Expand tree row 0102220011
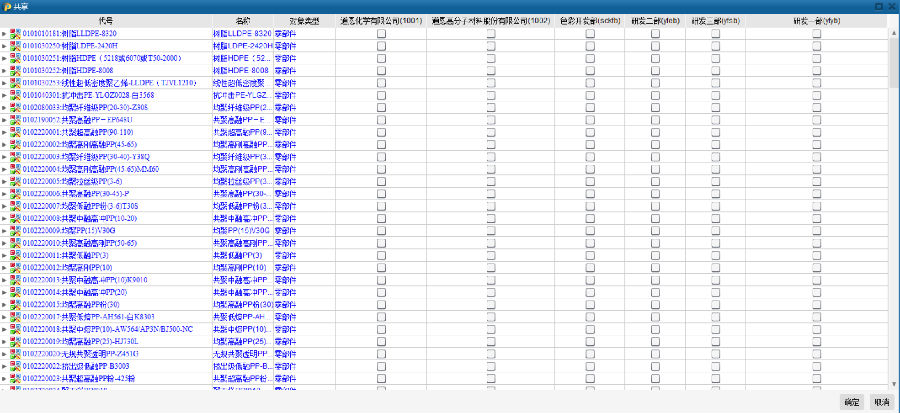Screen dimensions: 900x413 coord(5,255)
